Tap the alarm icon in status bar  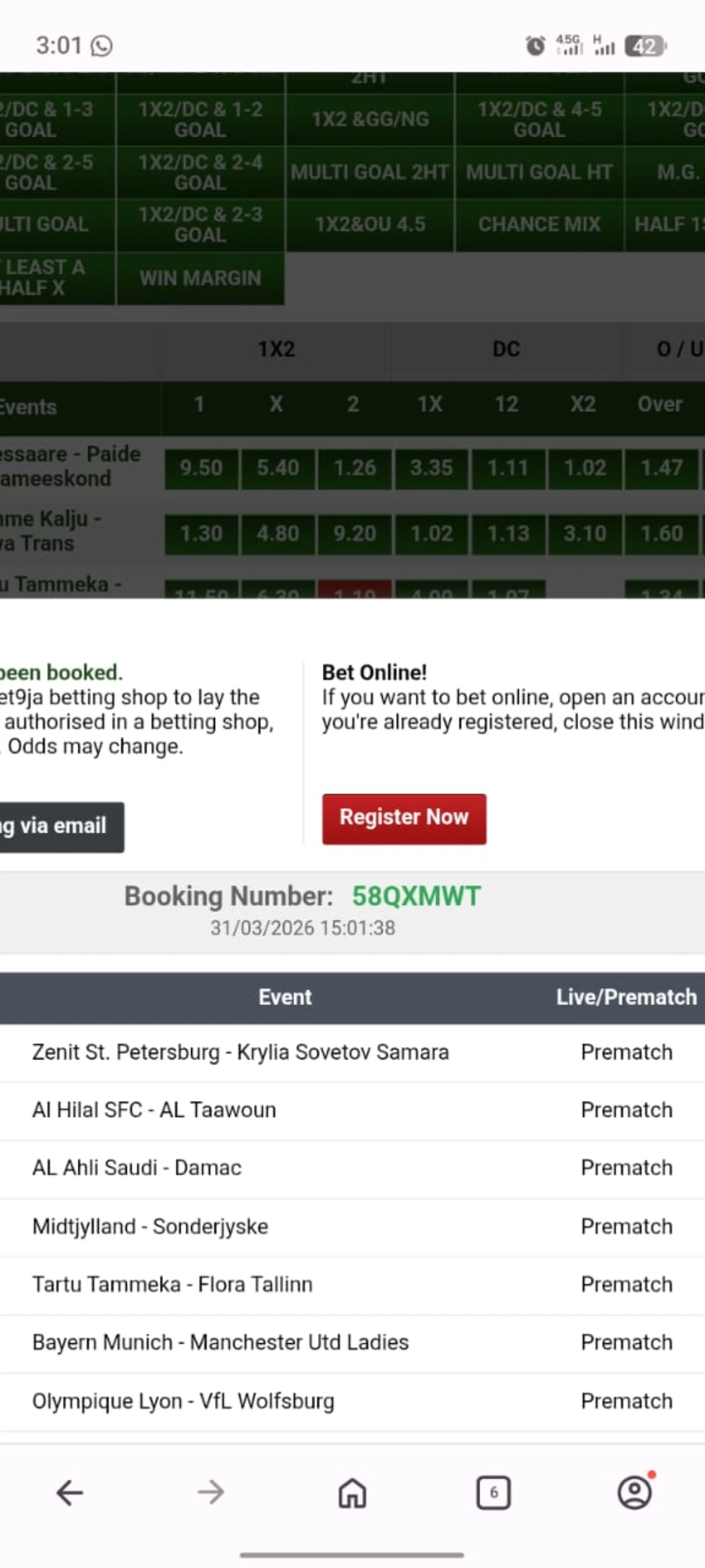[535, 46]
